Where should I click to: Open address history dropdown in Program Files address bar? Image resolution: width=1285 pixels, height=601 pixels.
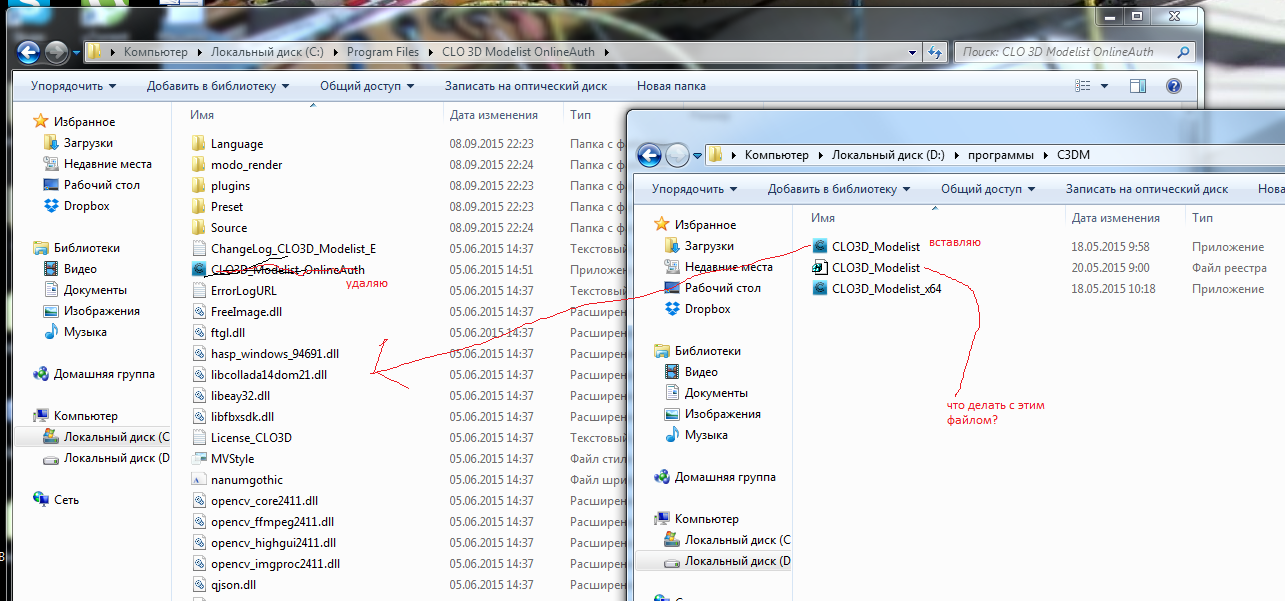(913, 52)
